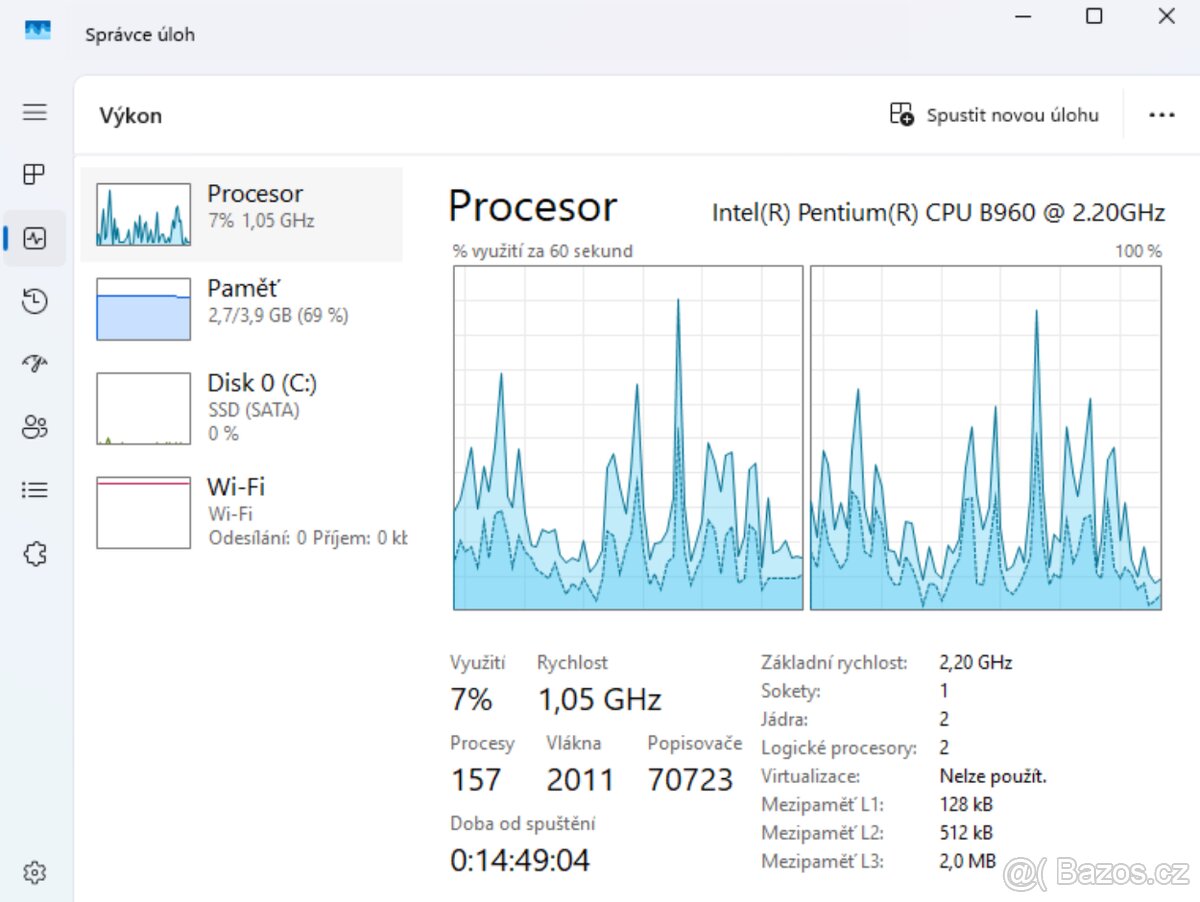Screen dimensions: 1200x902
Task: Open Task Manager settings gear
Action: pos(34,871)
